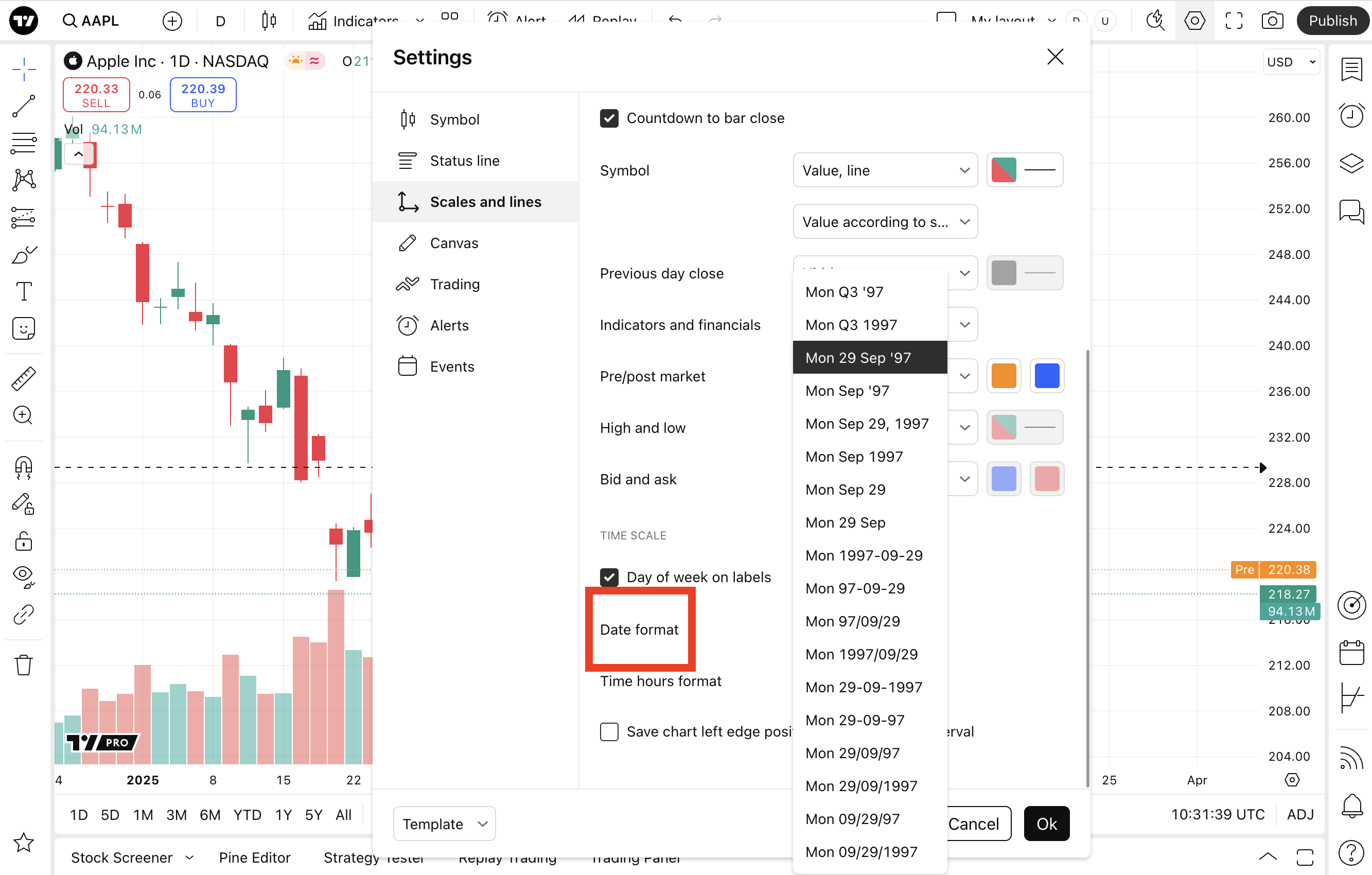Take a snapshot with camera icon
The width and height of the screenshot is (1372, 875).
tap(1272, 21)
